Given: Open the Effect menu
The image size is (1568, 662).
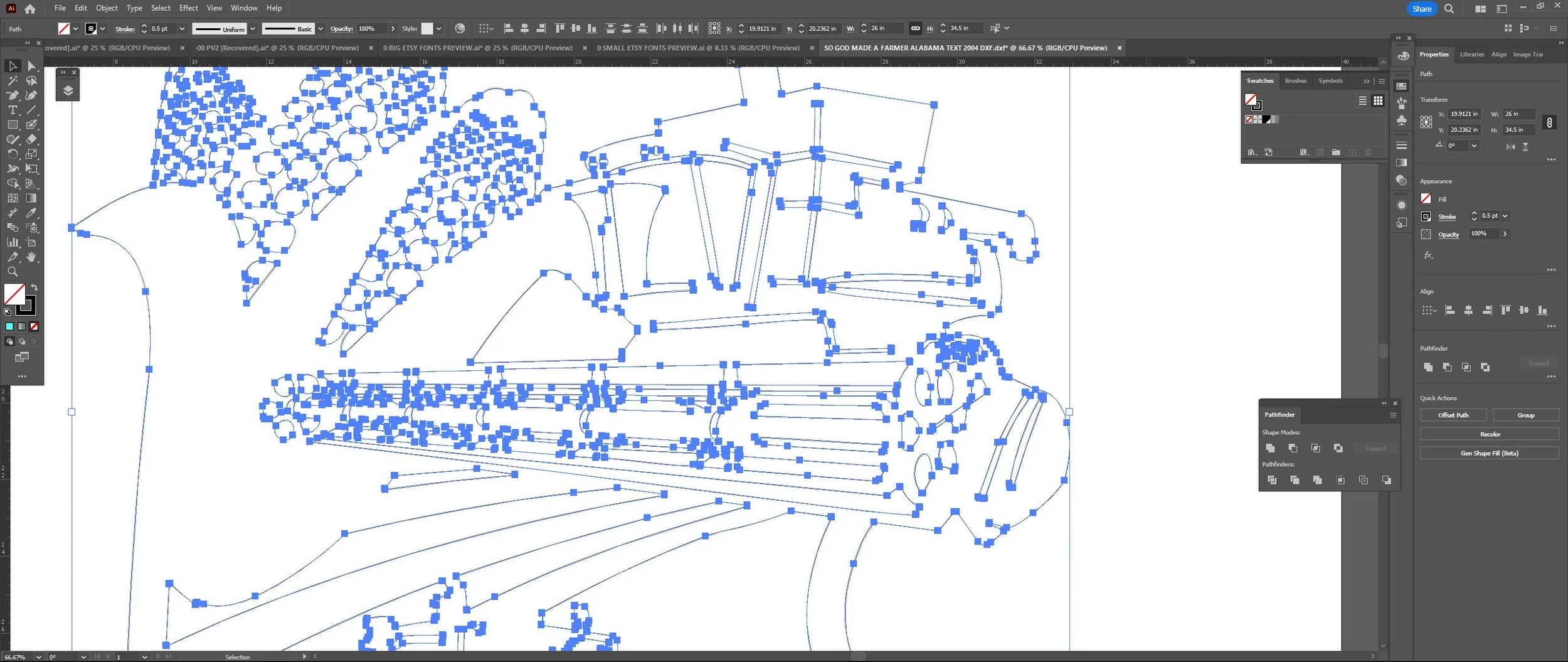Looking at the screenshot, I should pos(188,8).
